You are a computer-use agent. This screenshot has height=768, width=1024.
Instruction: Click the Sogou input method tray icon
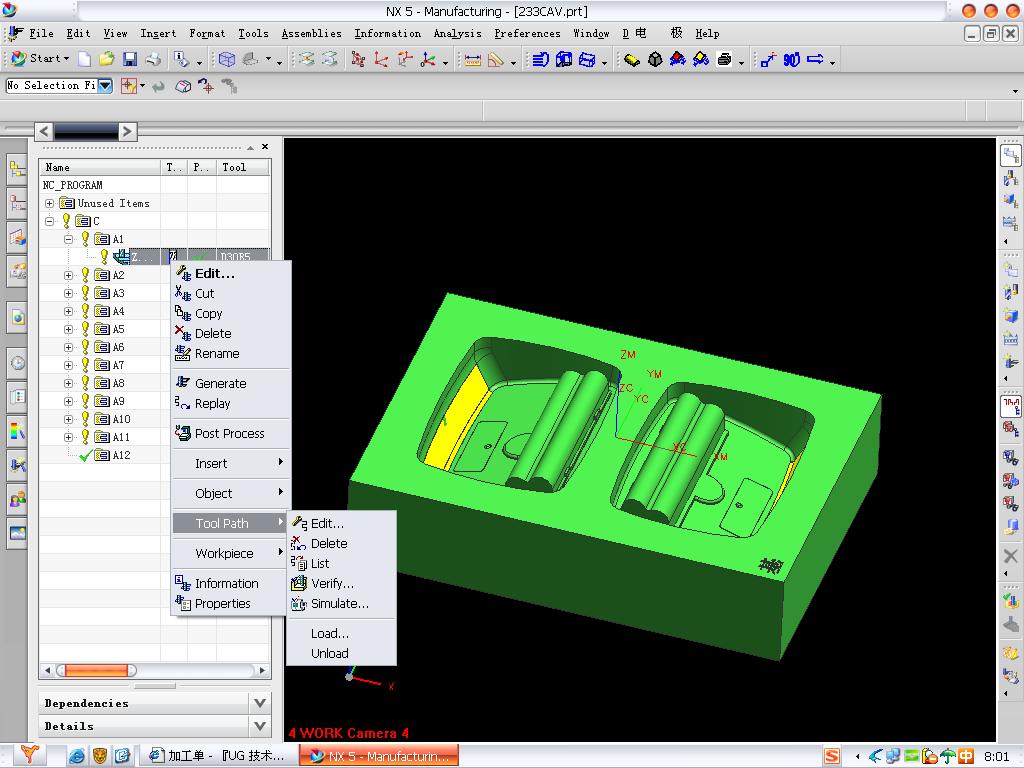[832, 756]
